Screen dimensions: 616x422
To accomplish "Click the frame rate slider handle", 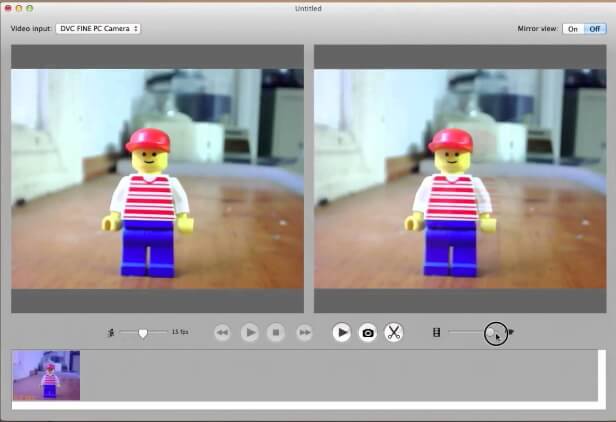I will pyautogui.click(x=143, y=333).
